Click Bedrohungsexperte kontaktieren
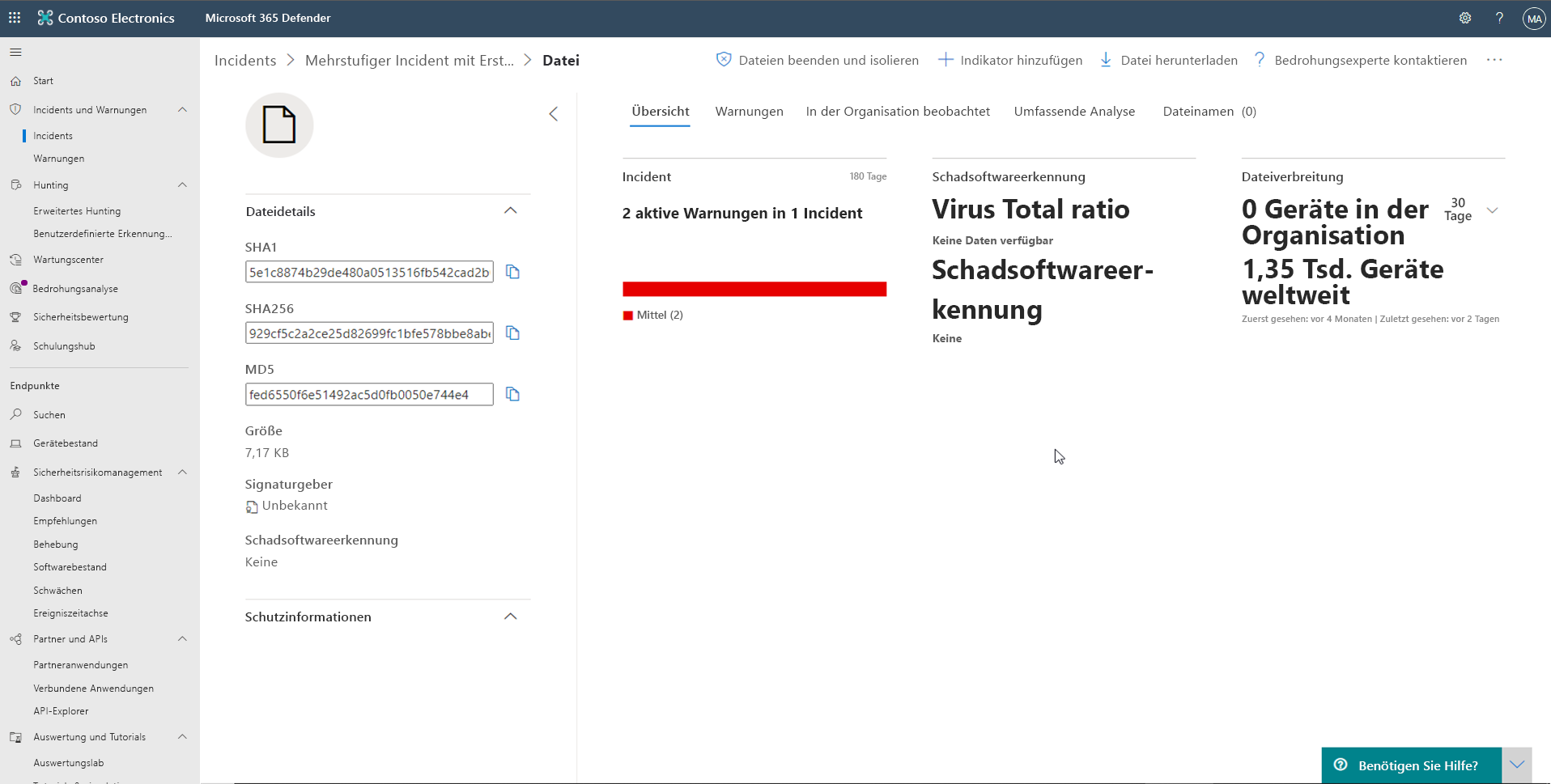This screenshot has width=1551, height=784. tap(1360, 60)
